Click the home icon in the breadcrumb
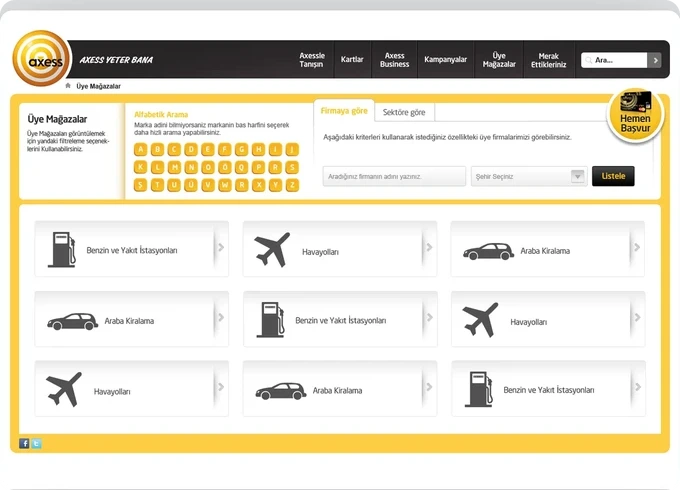The image size is (680, 490). tap(68, 86)
